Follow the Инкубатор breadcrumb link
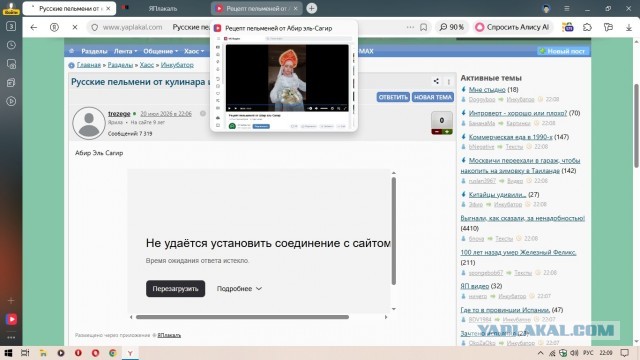Viewport: 640px width, 360px height. pos(177,65)
